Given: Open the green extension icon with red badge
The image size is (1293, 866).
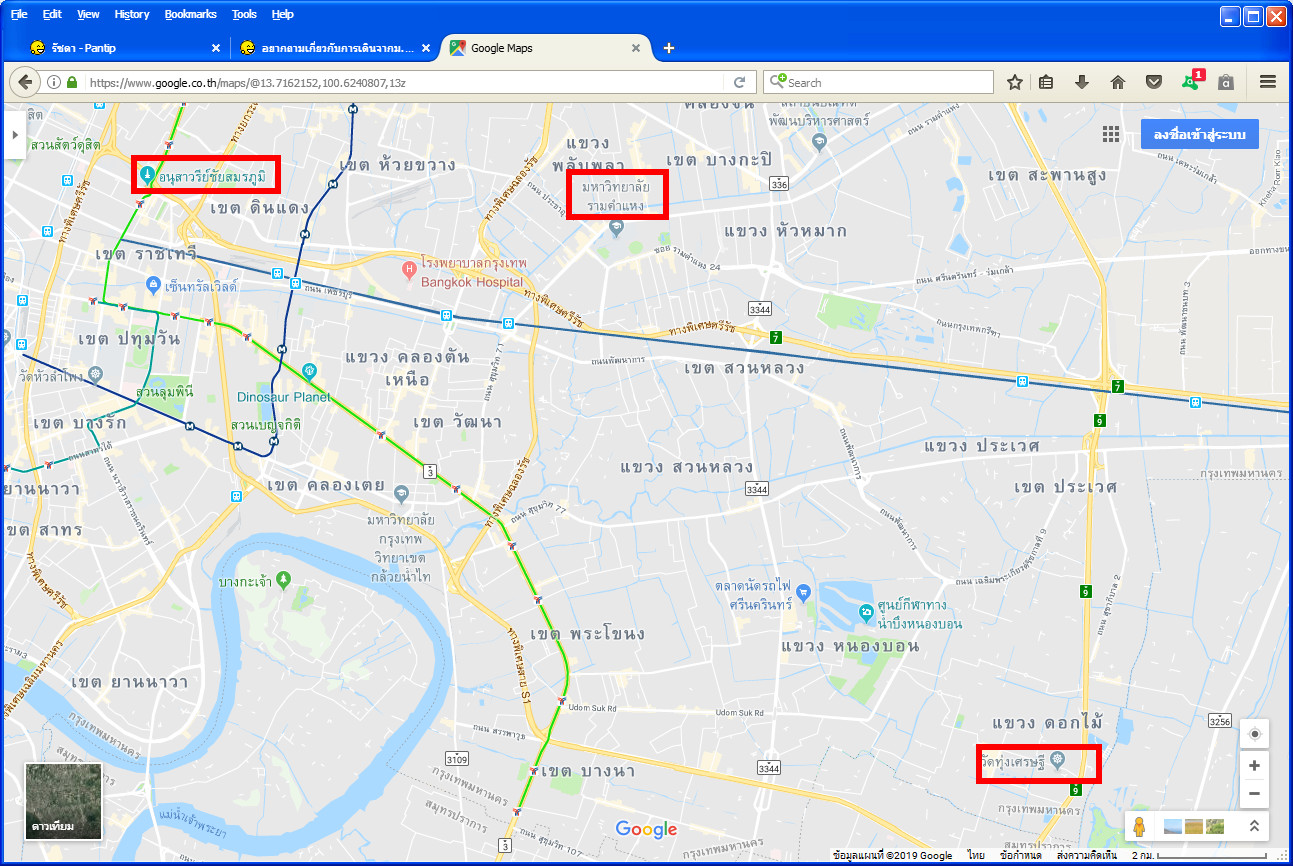Looking at the screenshot, I should pyautogui.click(x=1192, y=82).
